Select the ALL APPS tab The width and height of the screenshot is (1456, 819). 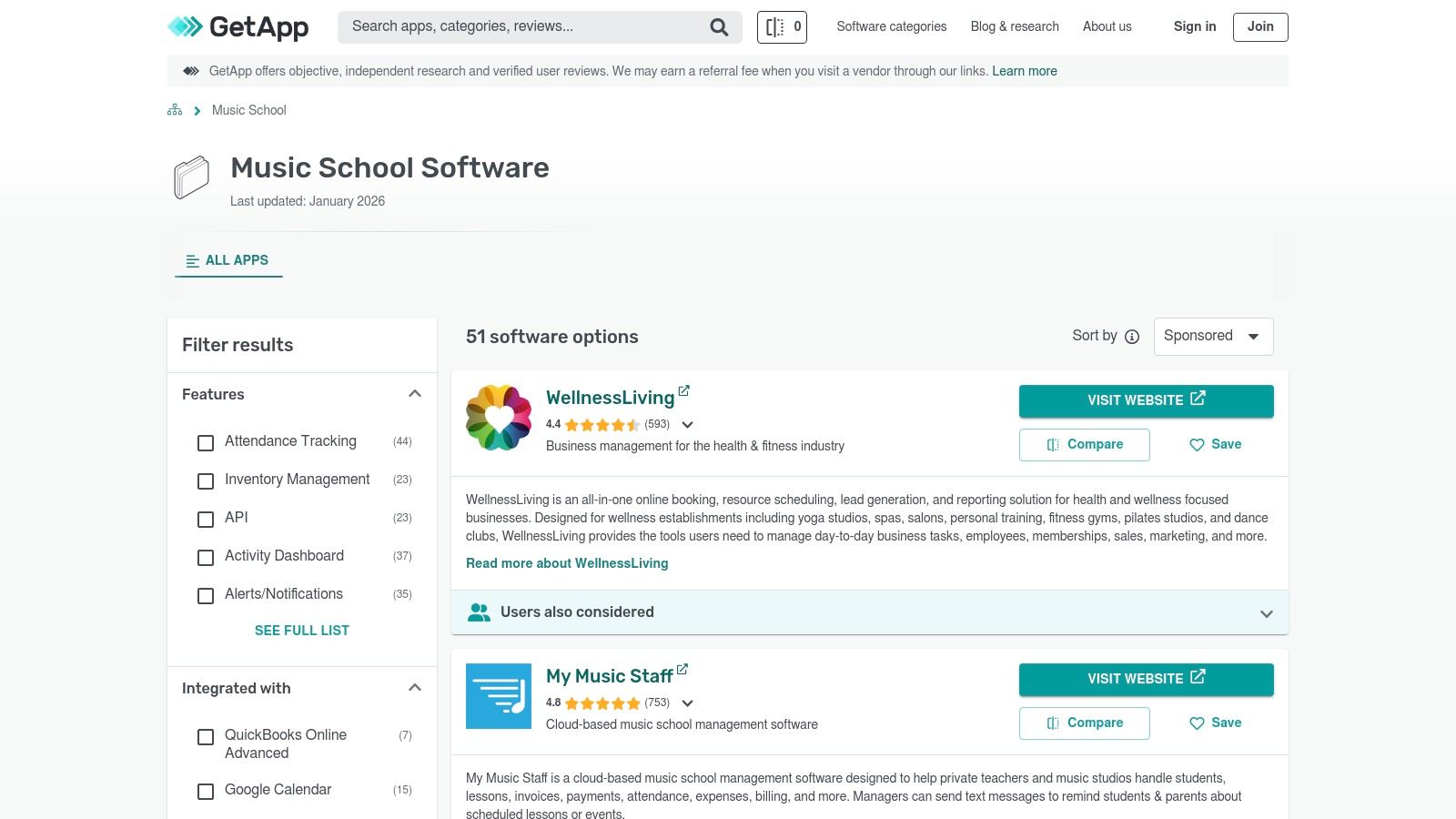click(228, 260)
